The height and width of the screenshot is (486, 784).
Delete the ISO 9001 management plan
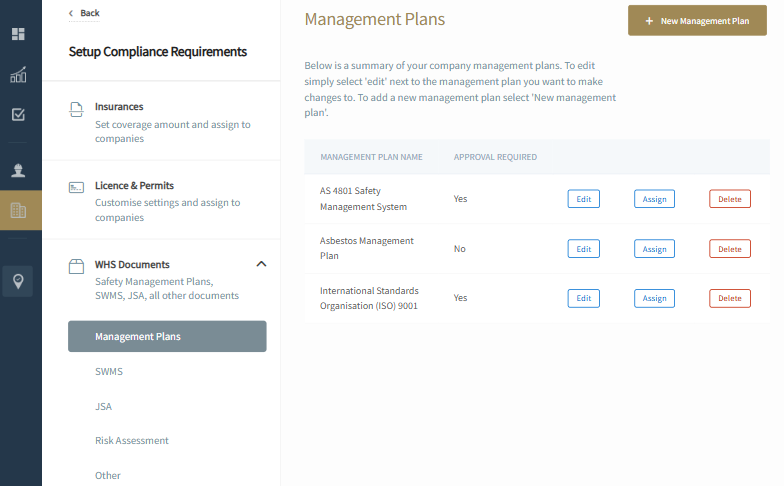coord(730,298)
